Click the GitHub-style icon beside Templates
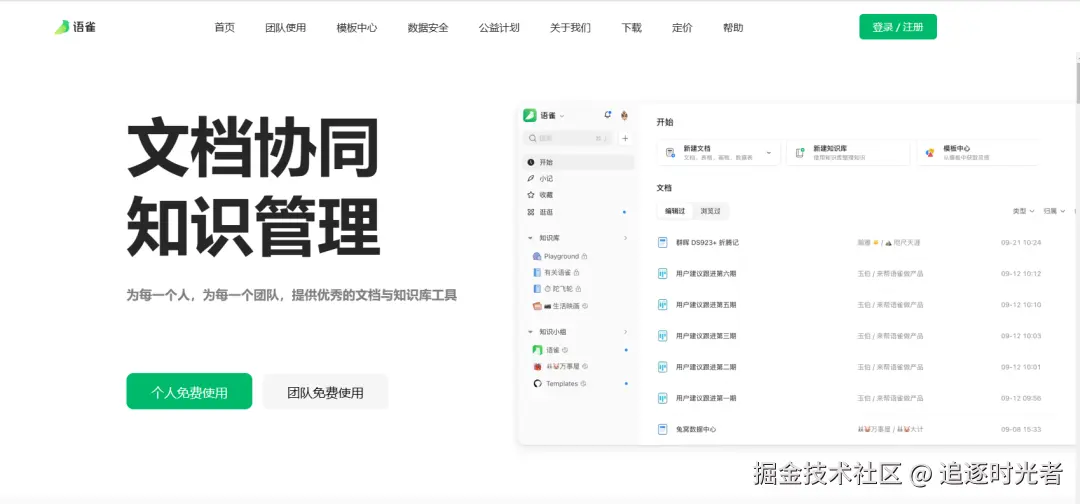The image size is (1080, 504). pos(538,384)
